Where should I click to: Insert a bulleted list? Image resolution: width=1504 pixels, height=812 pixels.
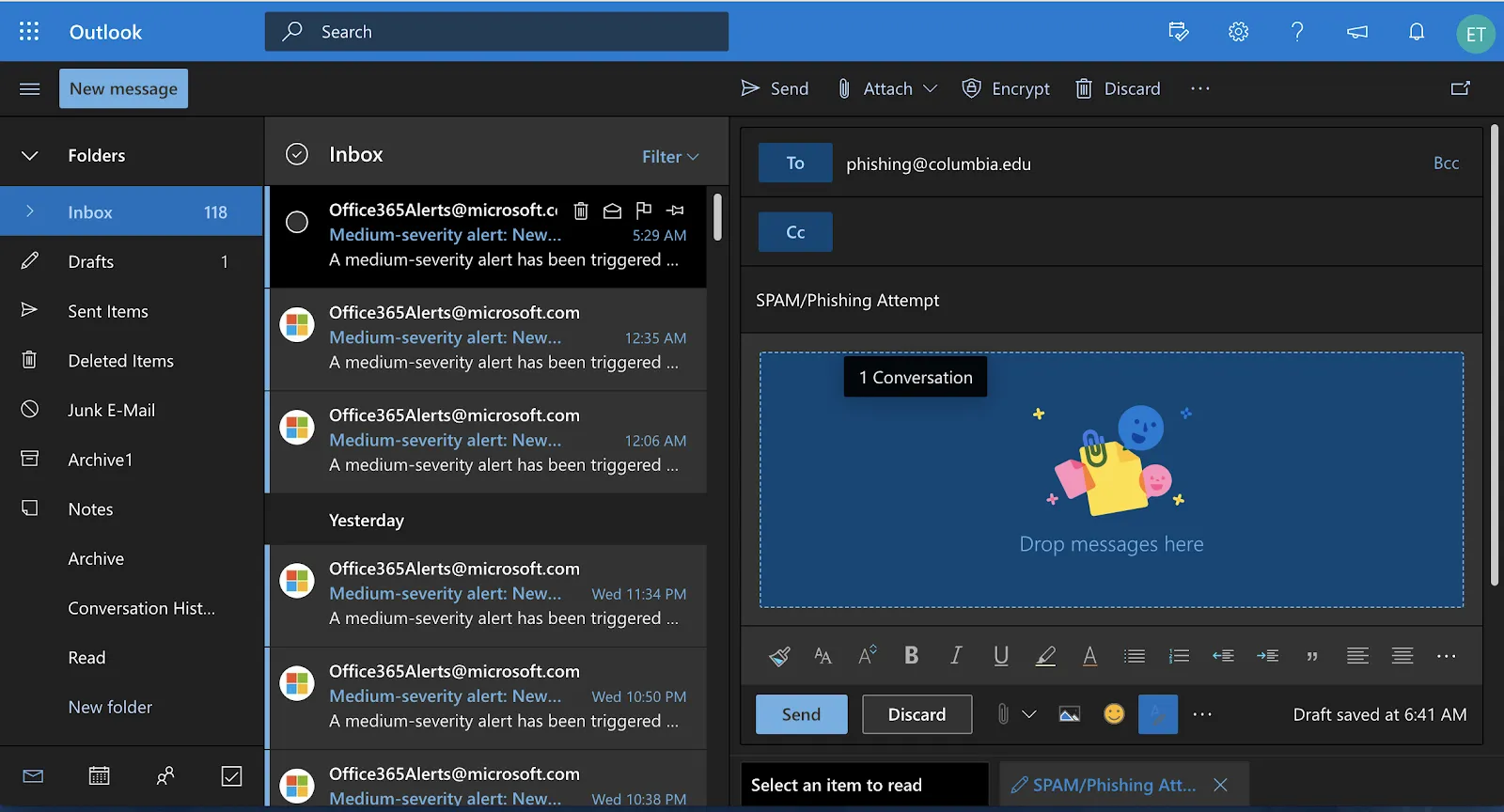(1135, 656)
